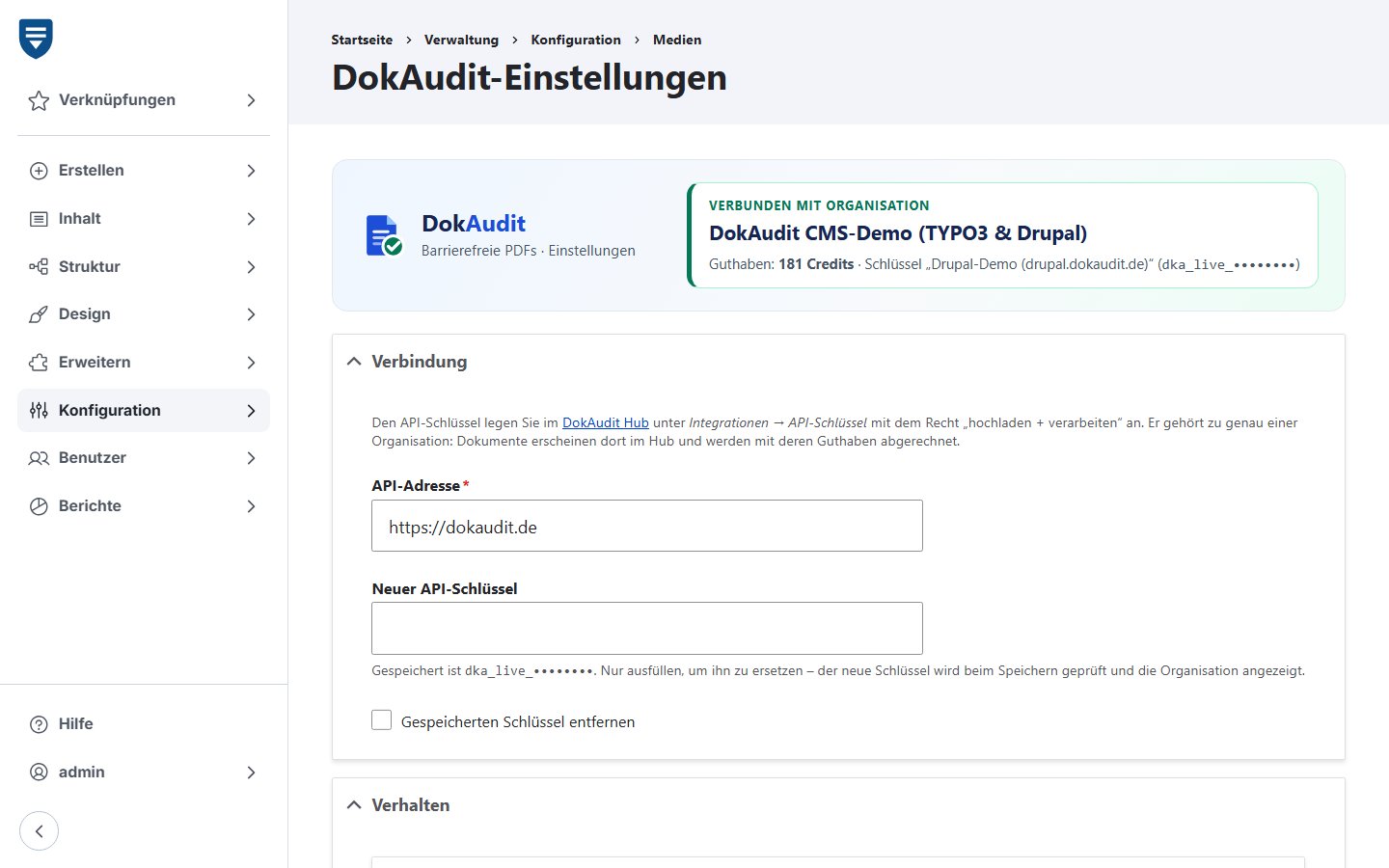This screenshot has height=868, width=1389.
Task: Select the Hilfe menu item
Action: (144, 724)
